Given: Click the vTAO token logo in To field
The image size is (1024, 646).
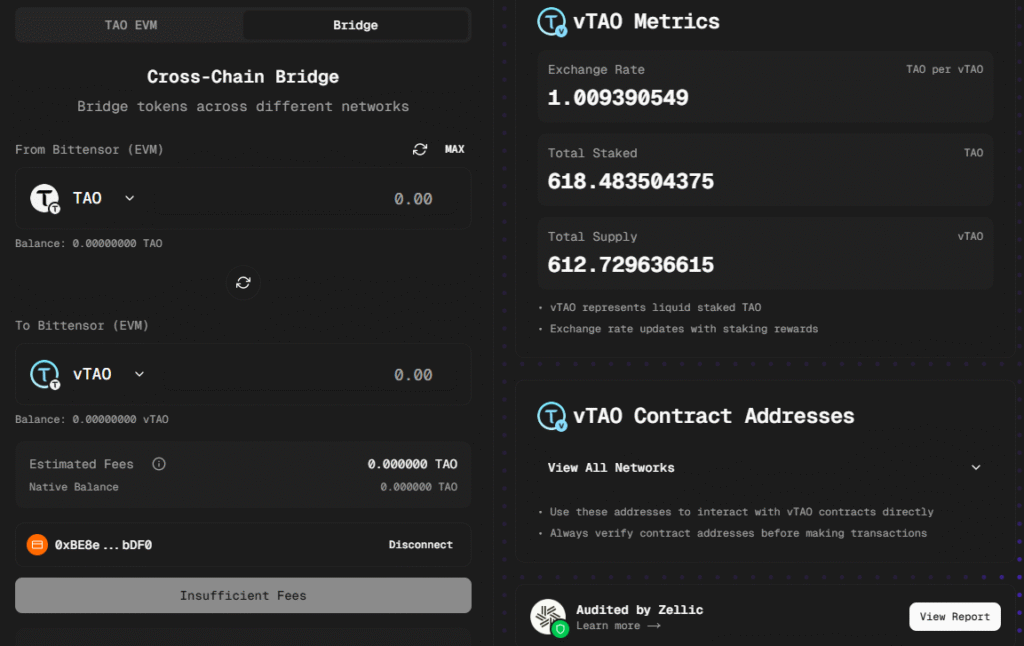Looking at the screenshot, I should [x=46, y=374].
